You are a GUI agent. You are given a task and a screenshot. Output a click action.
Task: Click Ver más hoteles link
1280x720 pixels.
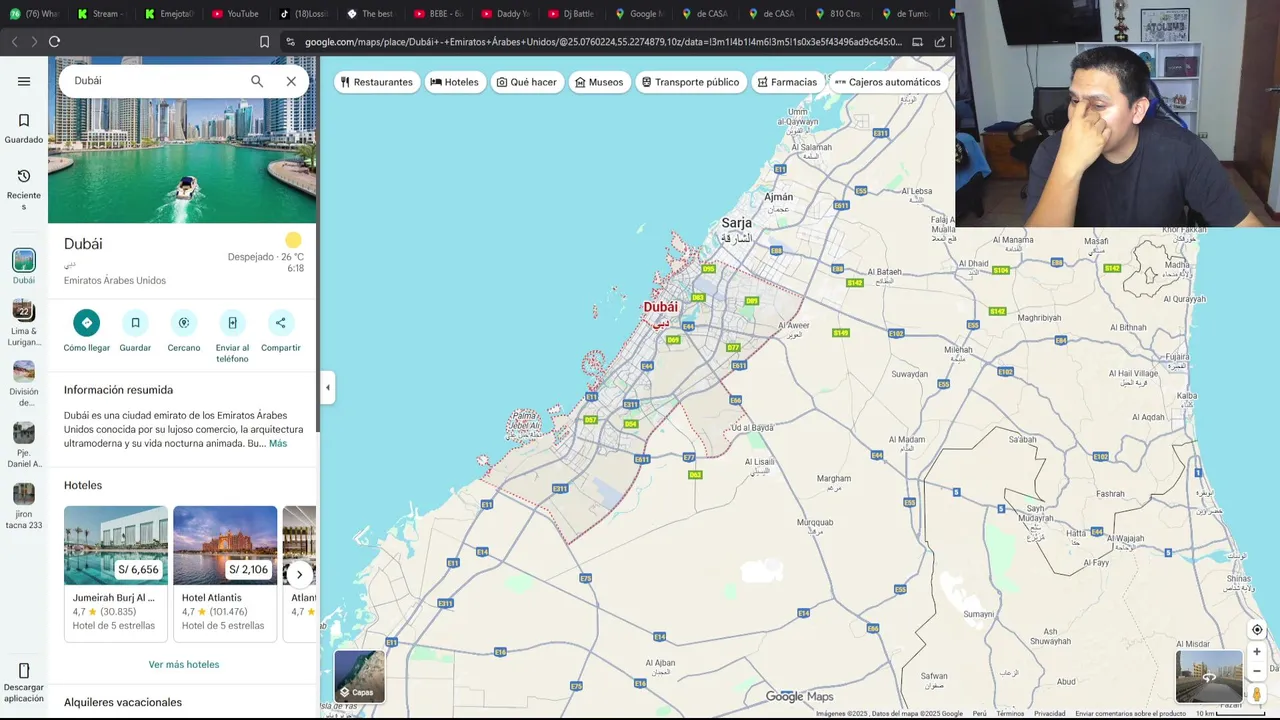[x=184, y=664]
